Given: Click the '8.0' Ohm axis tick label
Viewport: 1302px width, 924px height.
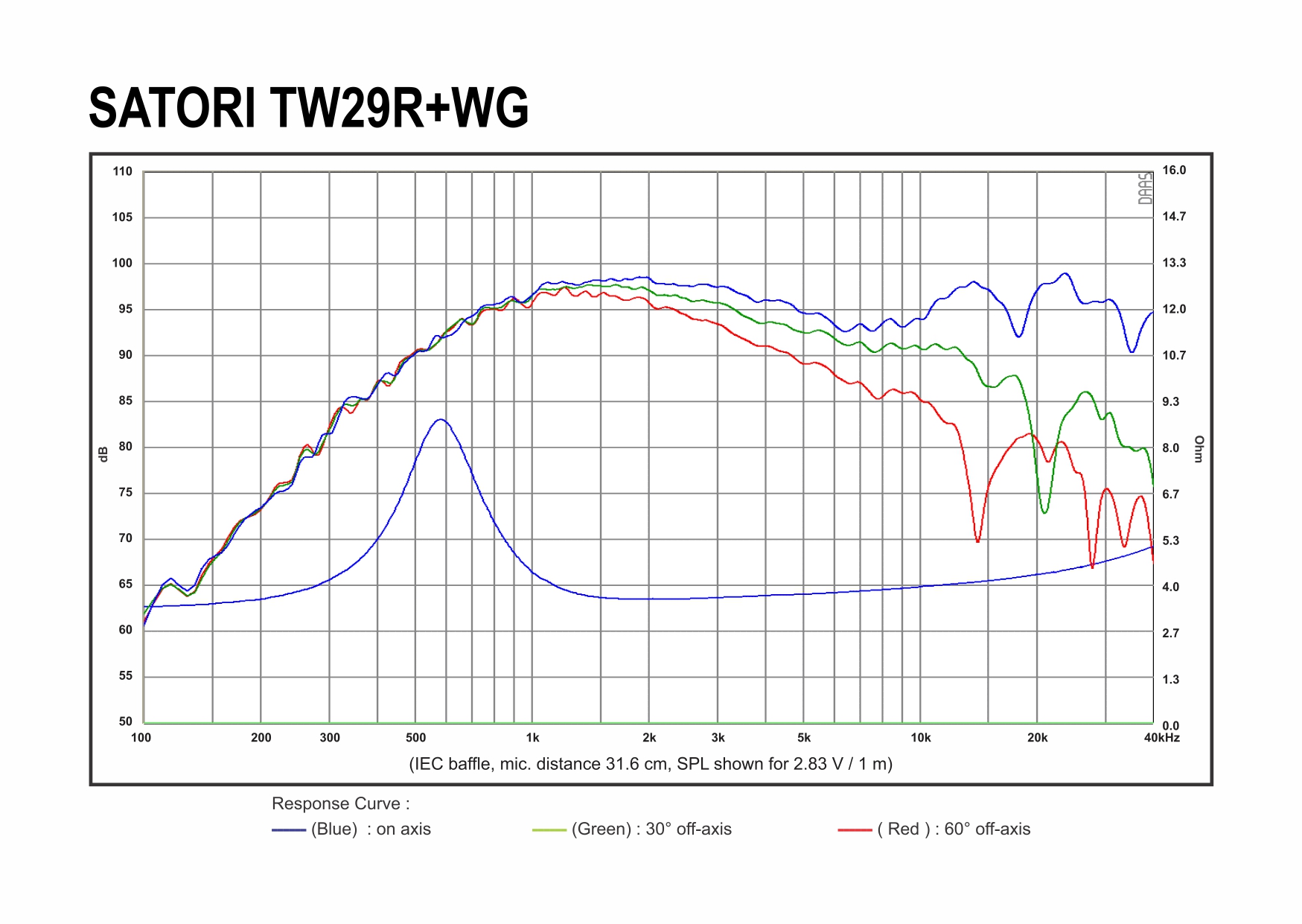Looking at the screenshot, I should pos(1171,448).
